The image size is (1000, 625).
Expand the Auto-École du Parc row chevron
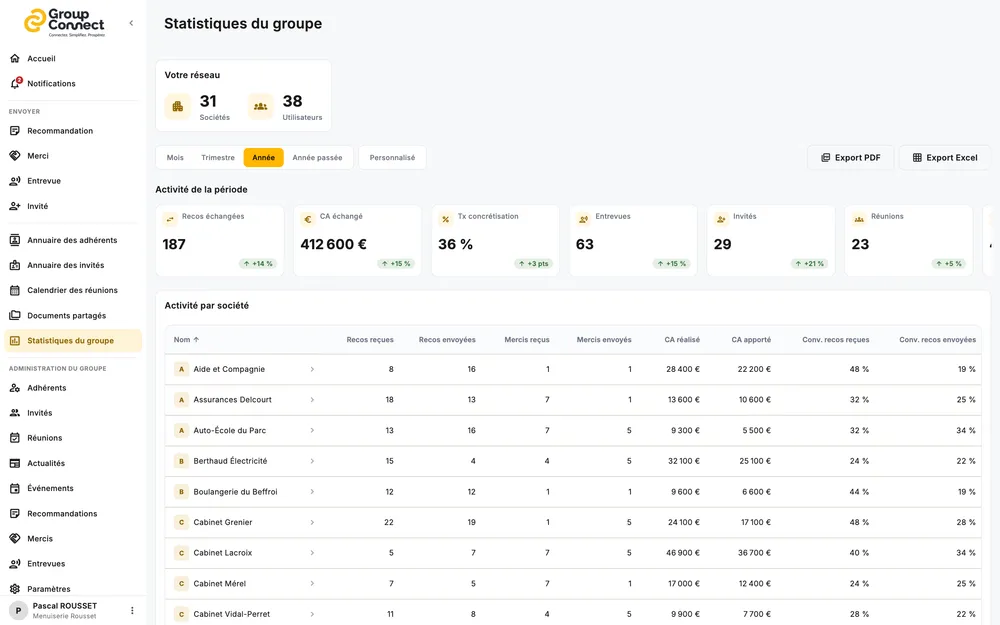[312, 430]
